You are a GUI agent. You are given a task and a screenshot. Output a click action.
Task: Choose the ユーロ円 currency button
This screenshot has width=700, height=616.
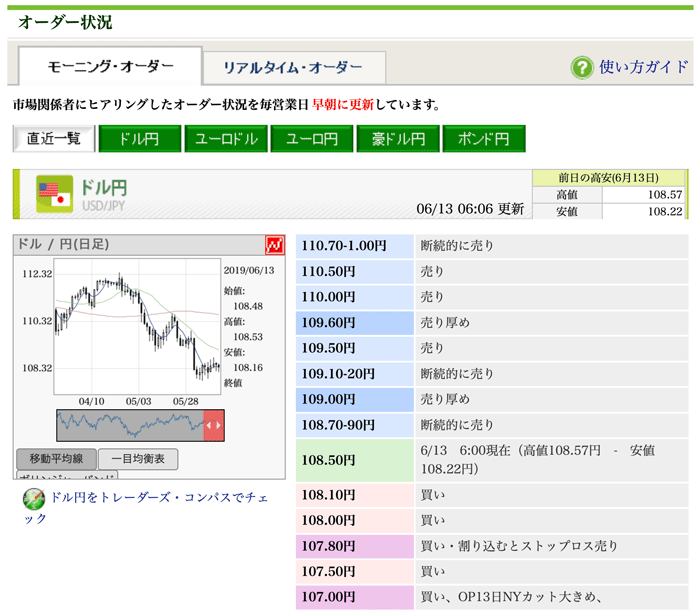pos(311,139)
